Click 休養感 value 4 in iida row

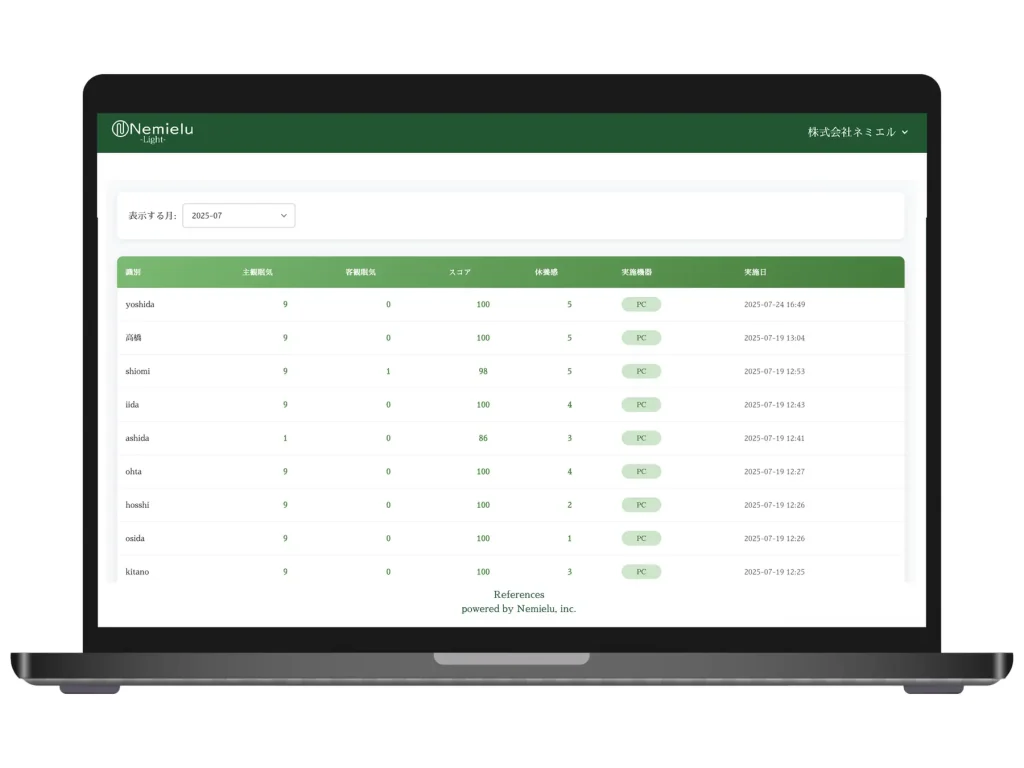[569, 404]
